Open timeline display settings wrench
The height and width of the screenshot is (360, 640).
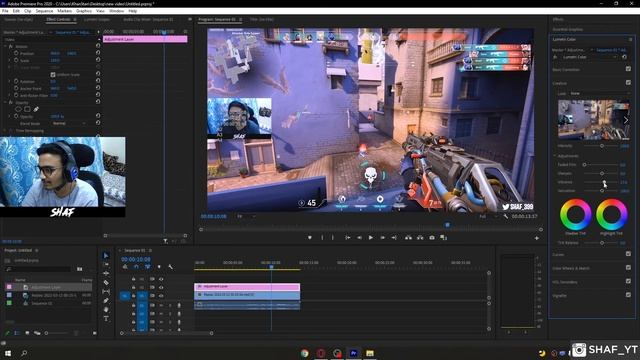tap(171, 267)
